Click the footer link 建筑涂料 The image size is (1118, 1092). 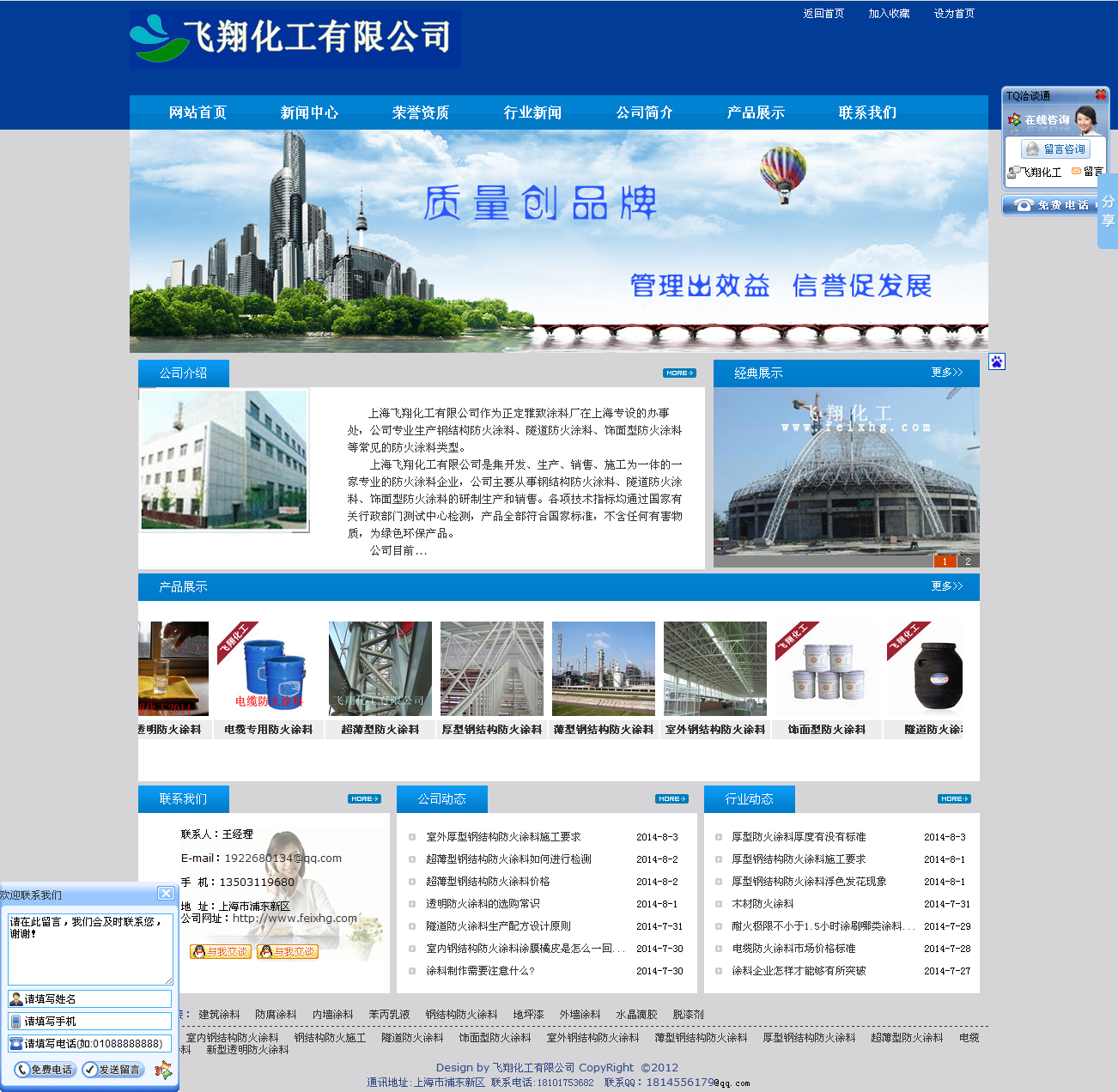pyautogui.click(x=219, y=1014)
